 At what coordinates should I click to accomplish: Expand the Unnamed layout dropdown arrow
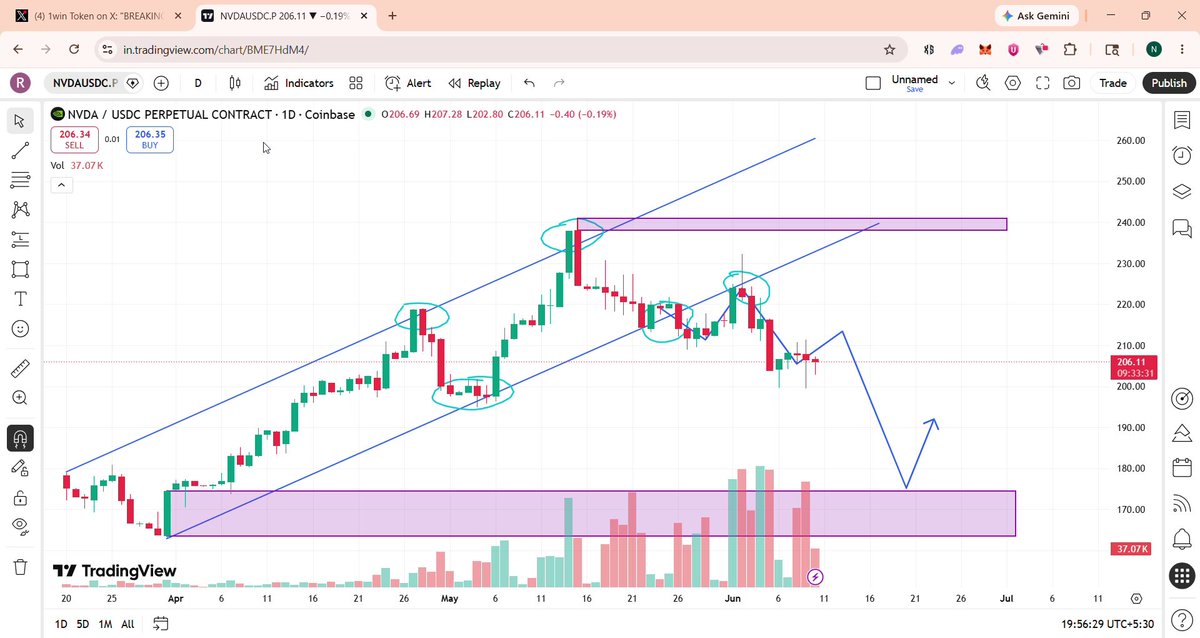click(951, 83)
